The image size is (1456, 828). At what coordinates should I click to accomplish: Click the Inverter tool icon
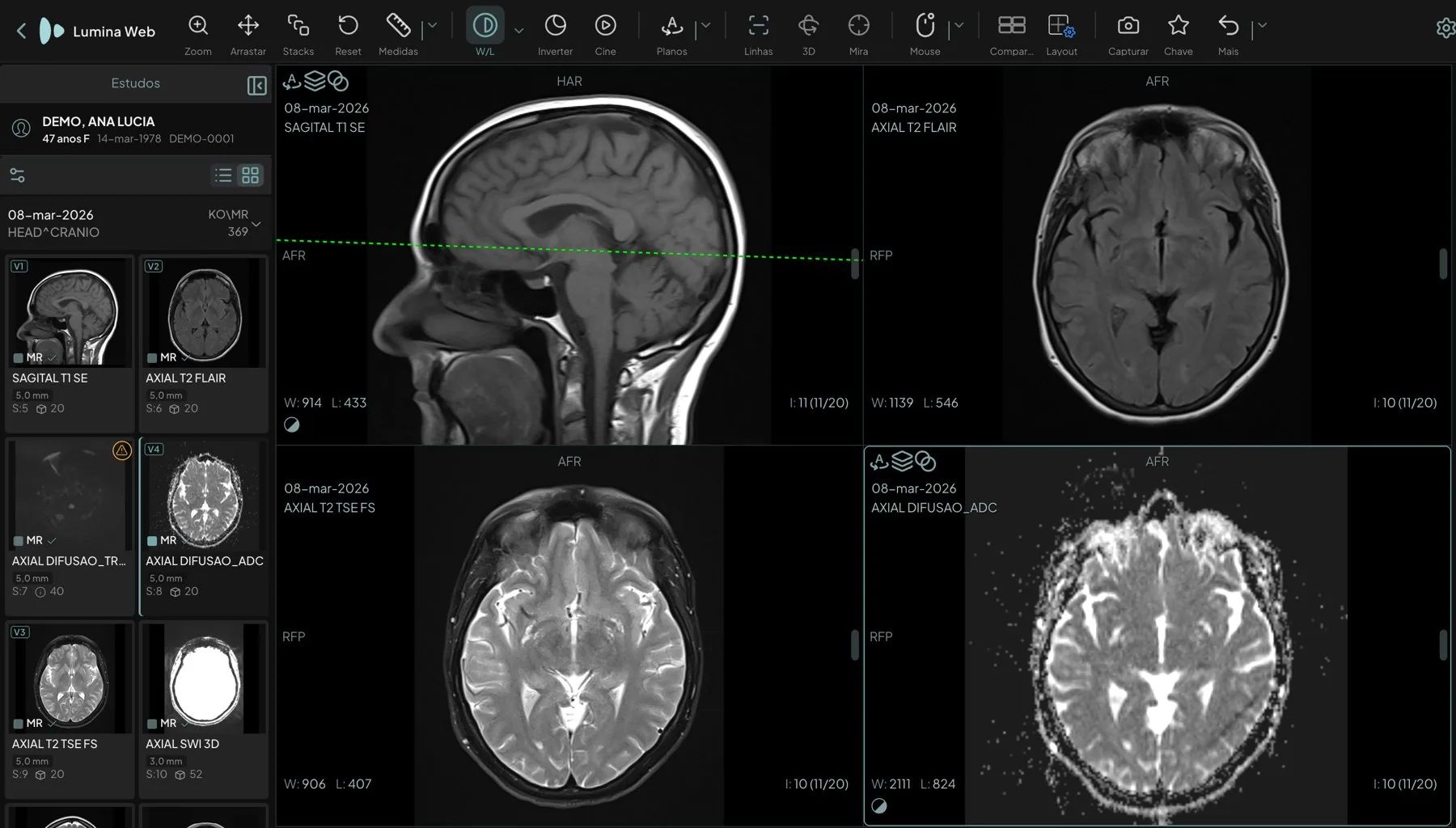coord(555,26)
